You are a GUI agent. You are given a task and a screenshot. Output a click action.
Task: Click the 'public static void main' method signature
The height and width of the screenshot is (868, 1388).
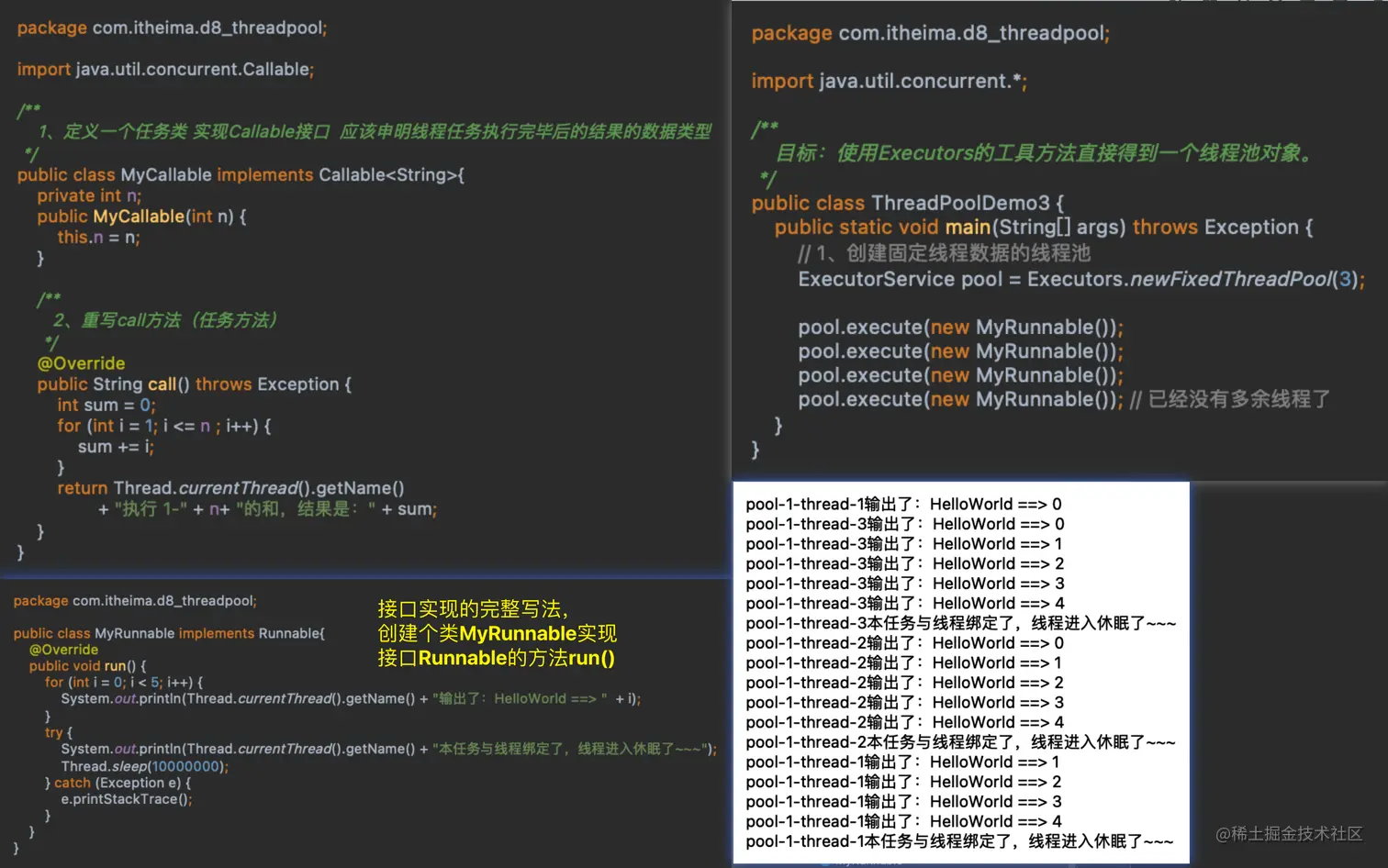pyautogui.click(x=1044, y=228)
